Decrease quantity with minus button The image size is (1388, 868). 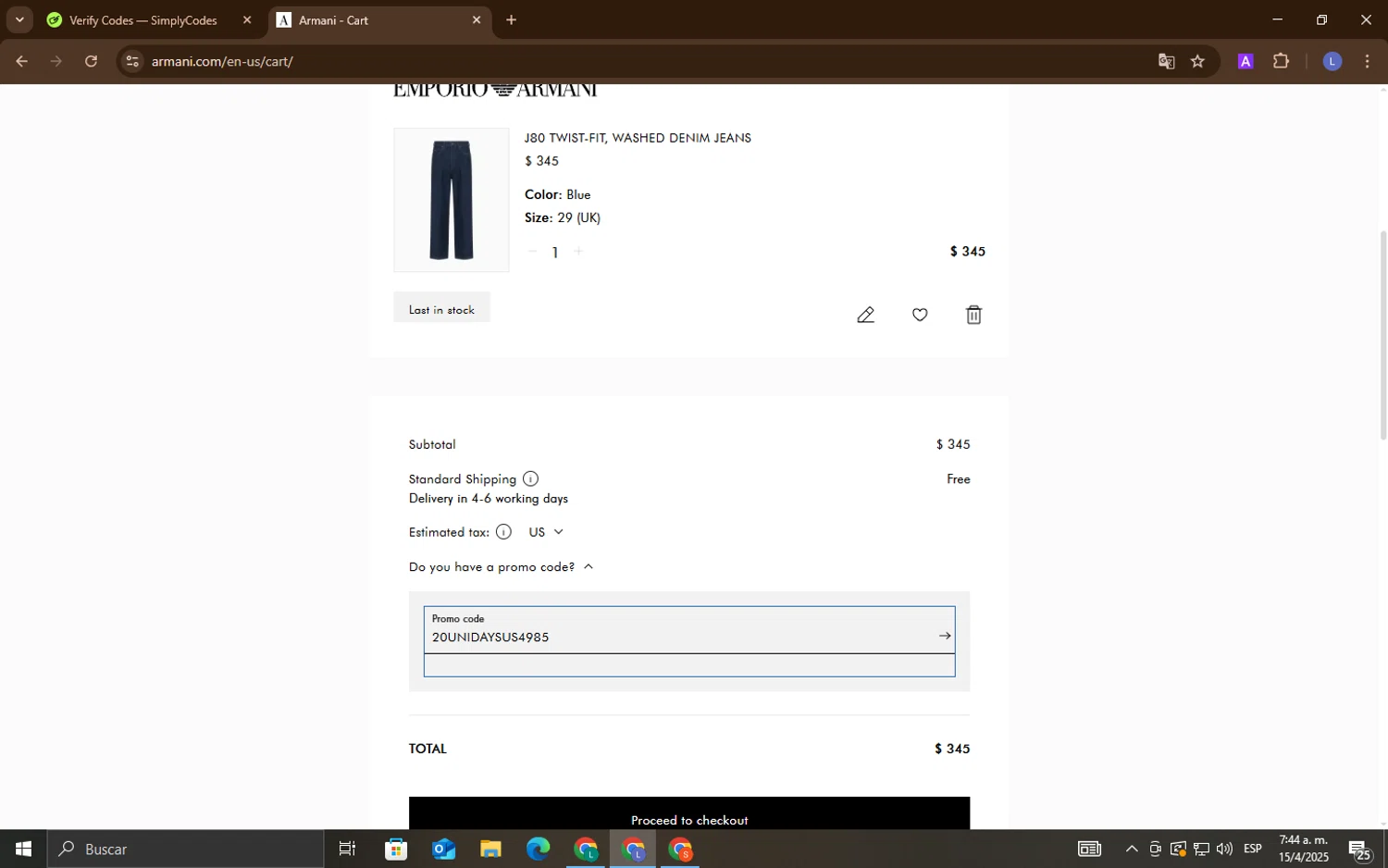point(532,252)
